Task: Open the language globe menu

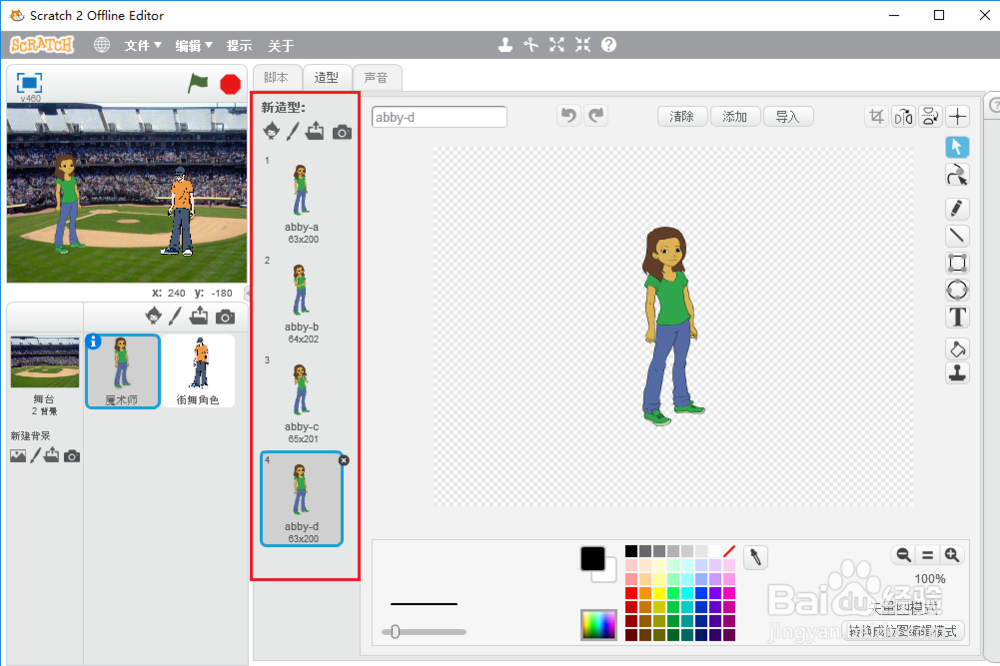Action: pyautogui.click(x=101, y=45)
